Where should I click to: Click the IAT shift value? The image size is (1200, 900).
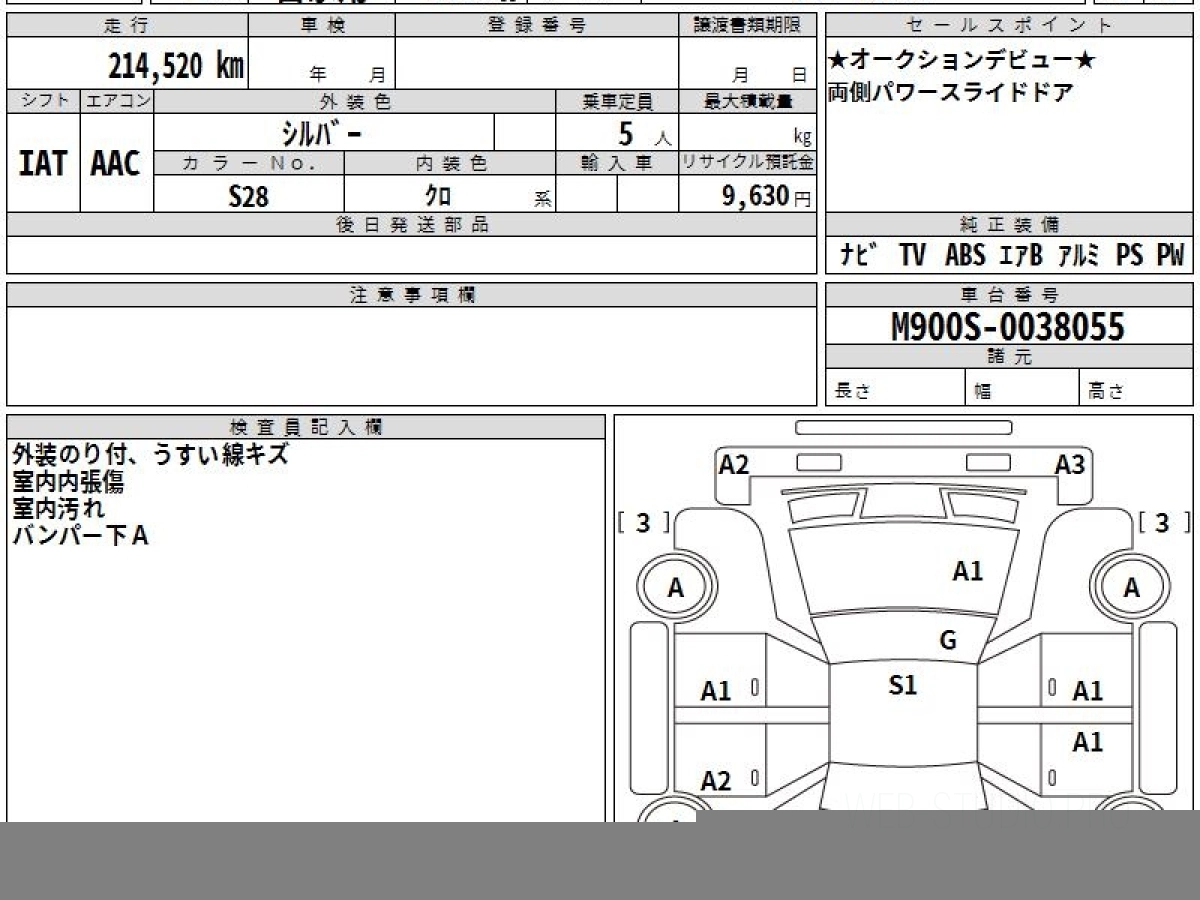(x=43, y=164)
